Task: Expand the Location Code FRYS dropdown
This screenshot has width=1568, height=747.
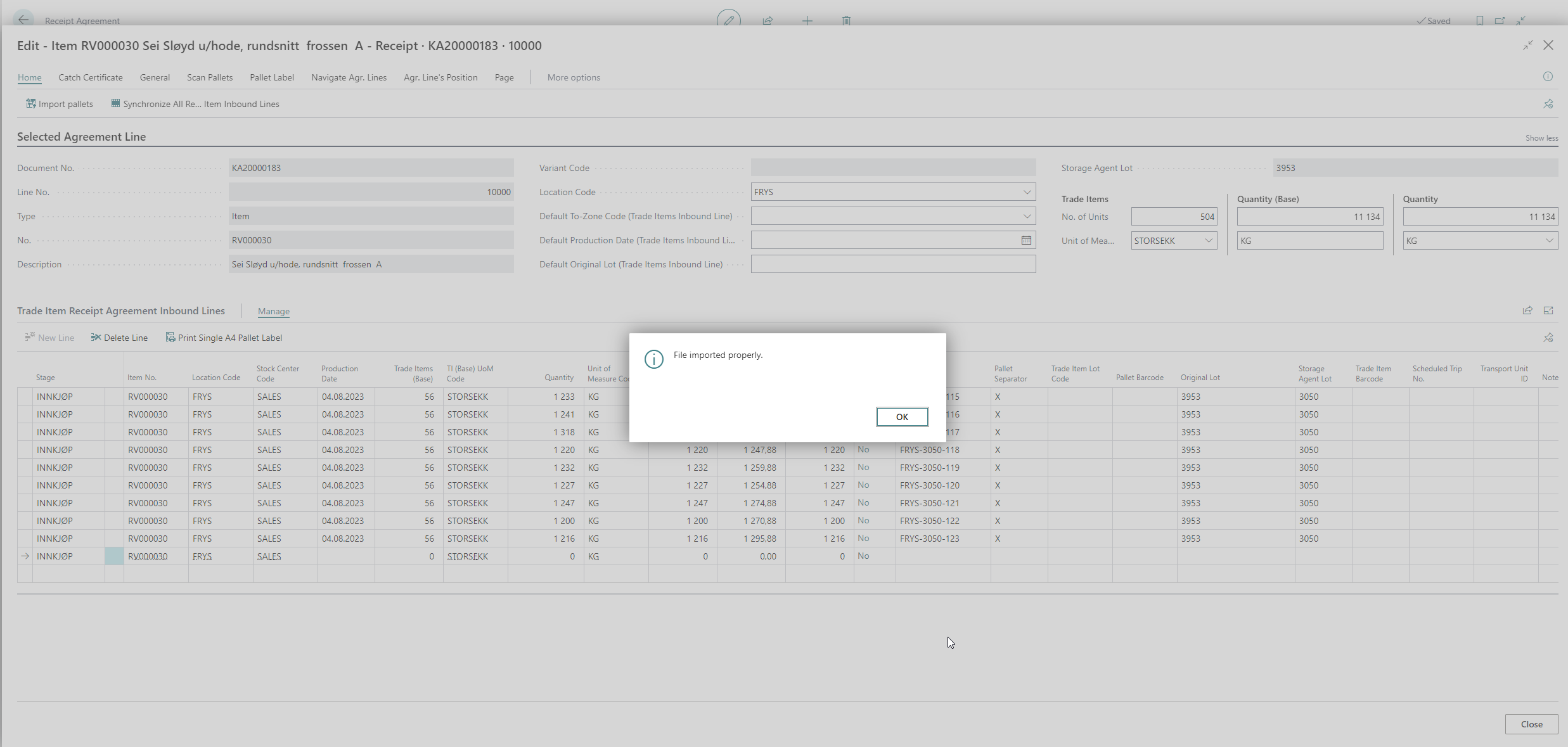Action: click(x=1027, y=192)
